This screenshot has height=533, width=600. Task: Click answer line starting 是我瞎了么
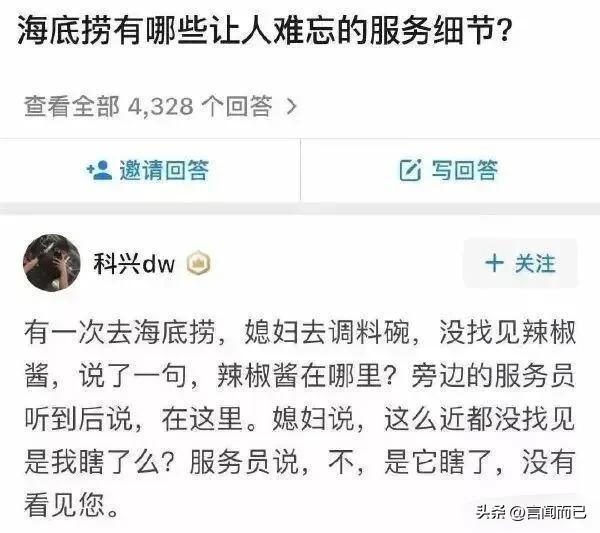[x=300, y=462]
